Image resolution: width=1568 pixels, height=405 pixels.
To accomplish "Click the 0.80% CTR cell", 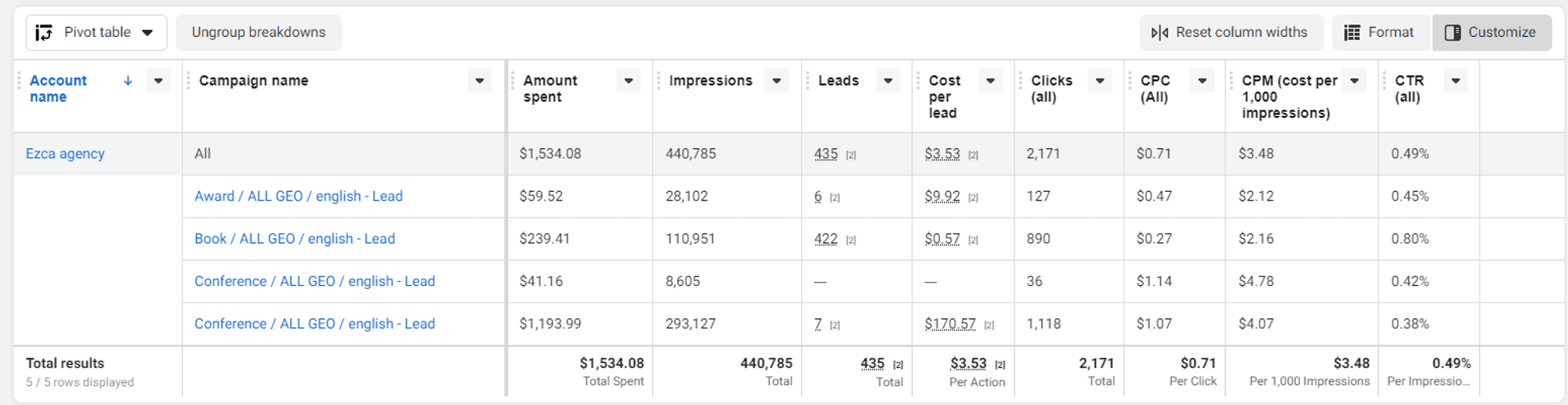I will pyautogui.click(x=1428, y=239).
